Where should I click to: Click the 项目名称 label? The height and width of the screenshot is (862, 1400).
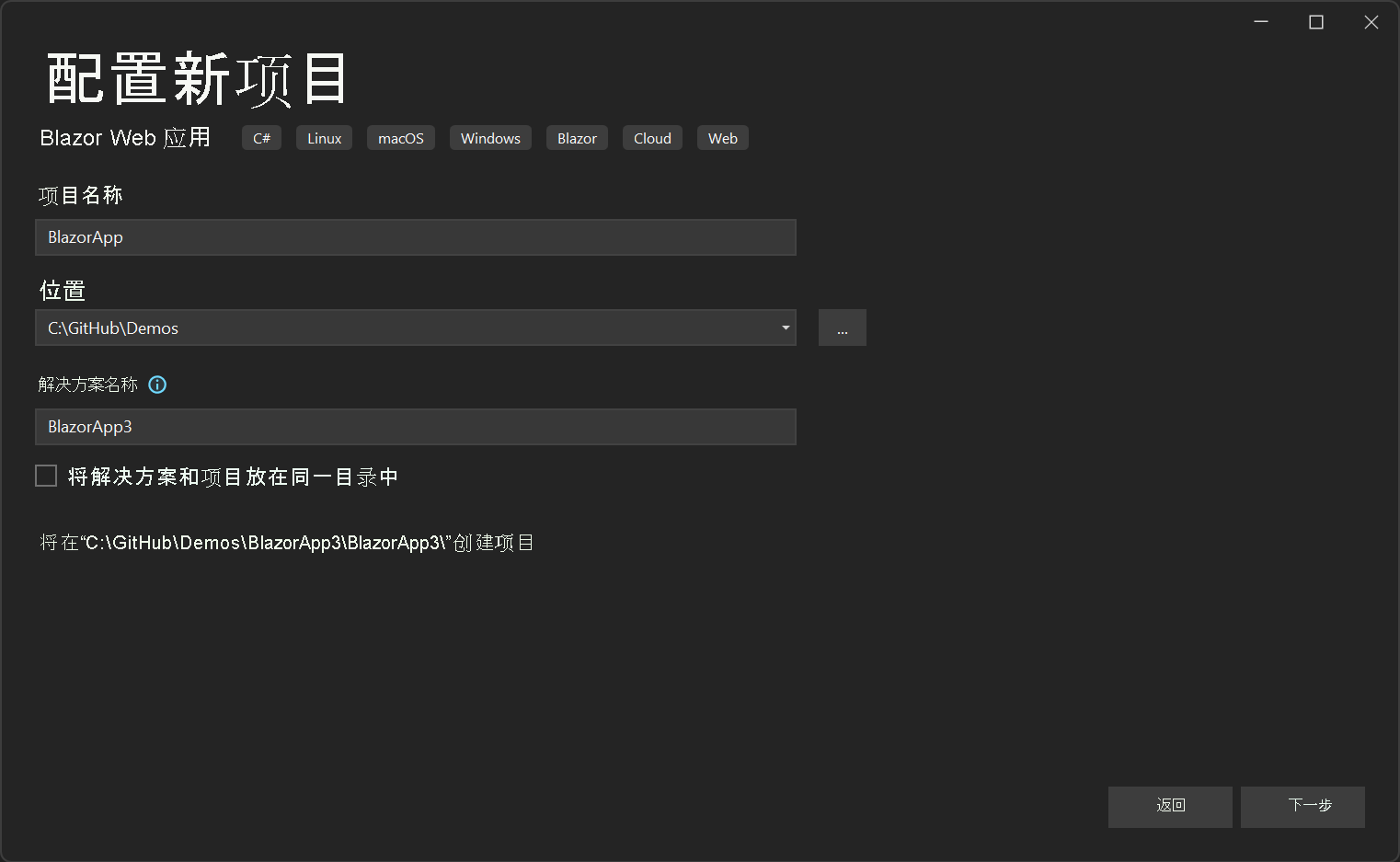81,195
